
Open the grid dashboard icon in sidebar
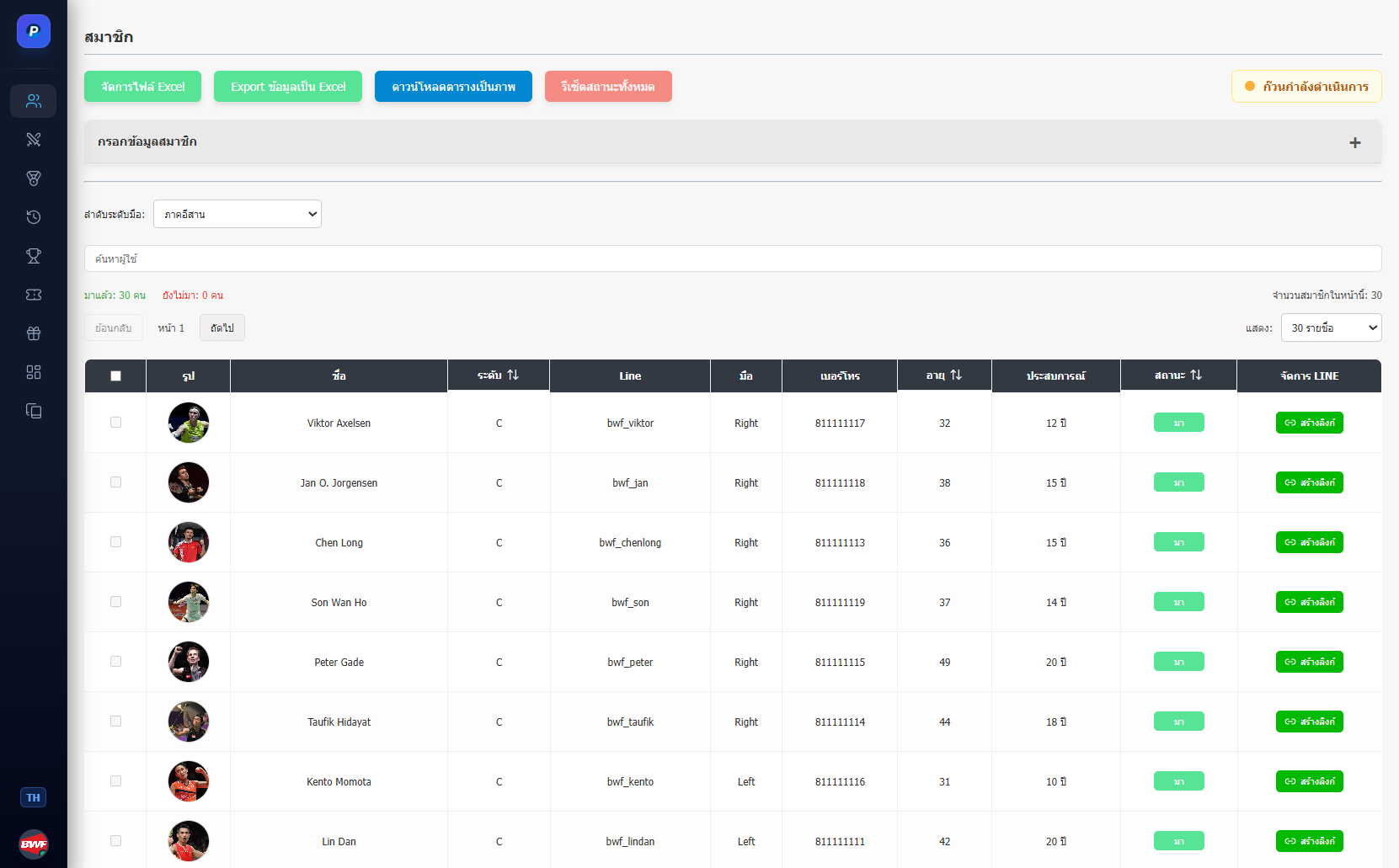click(34, 372)
